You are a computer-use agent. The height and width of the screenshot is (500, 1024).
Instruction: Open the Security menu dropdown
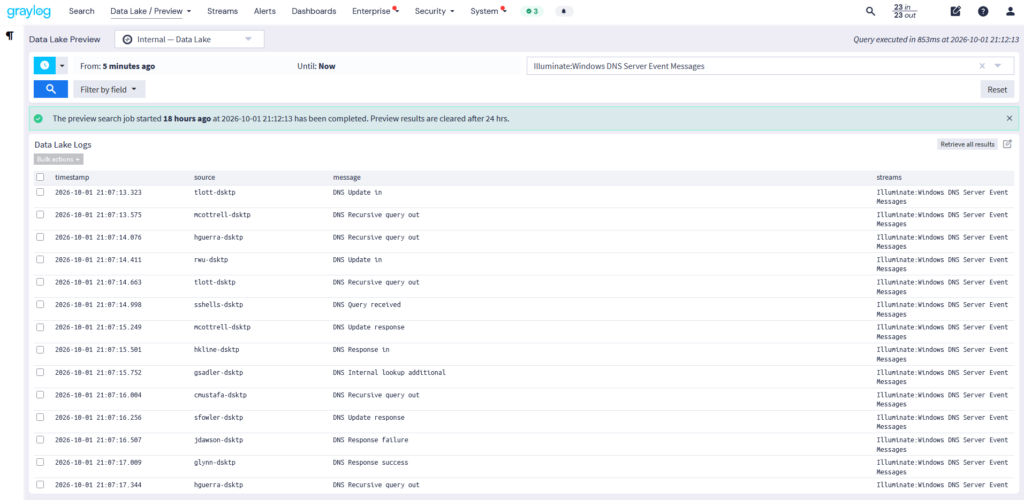435,11
